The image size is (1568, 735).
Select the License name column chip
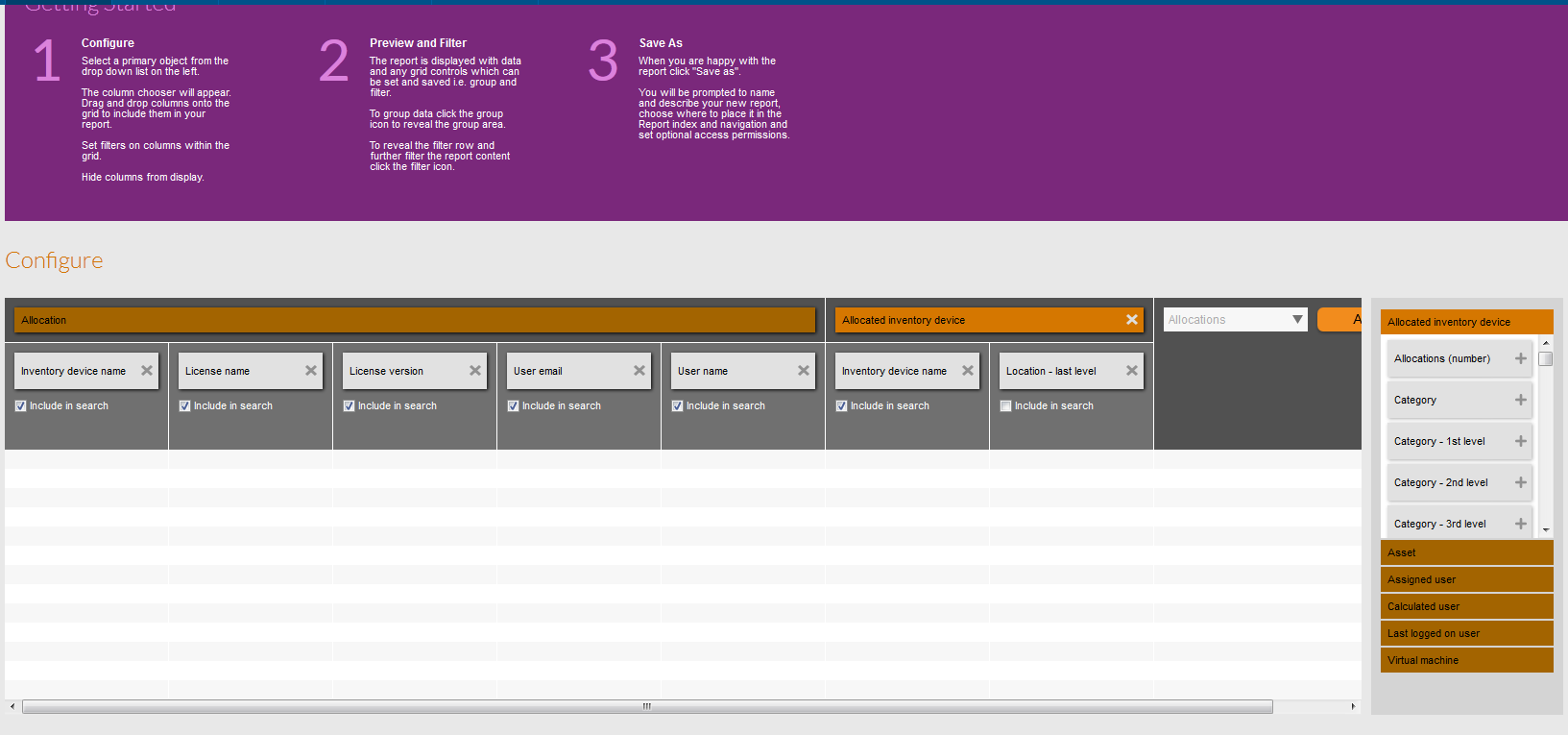[x=251, y=371]
